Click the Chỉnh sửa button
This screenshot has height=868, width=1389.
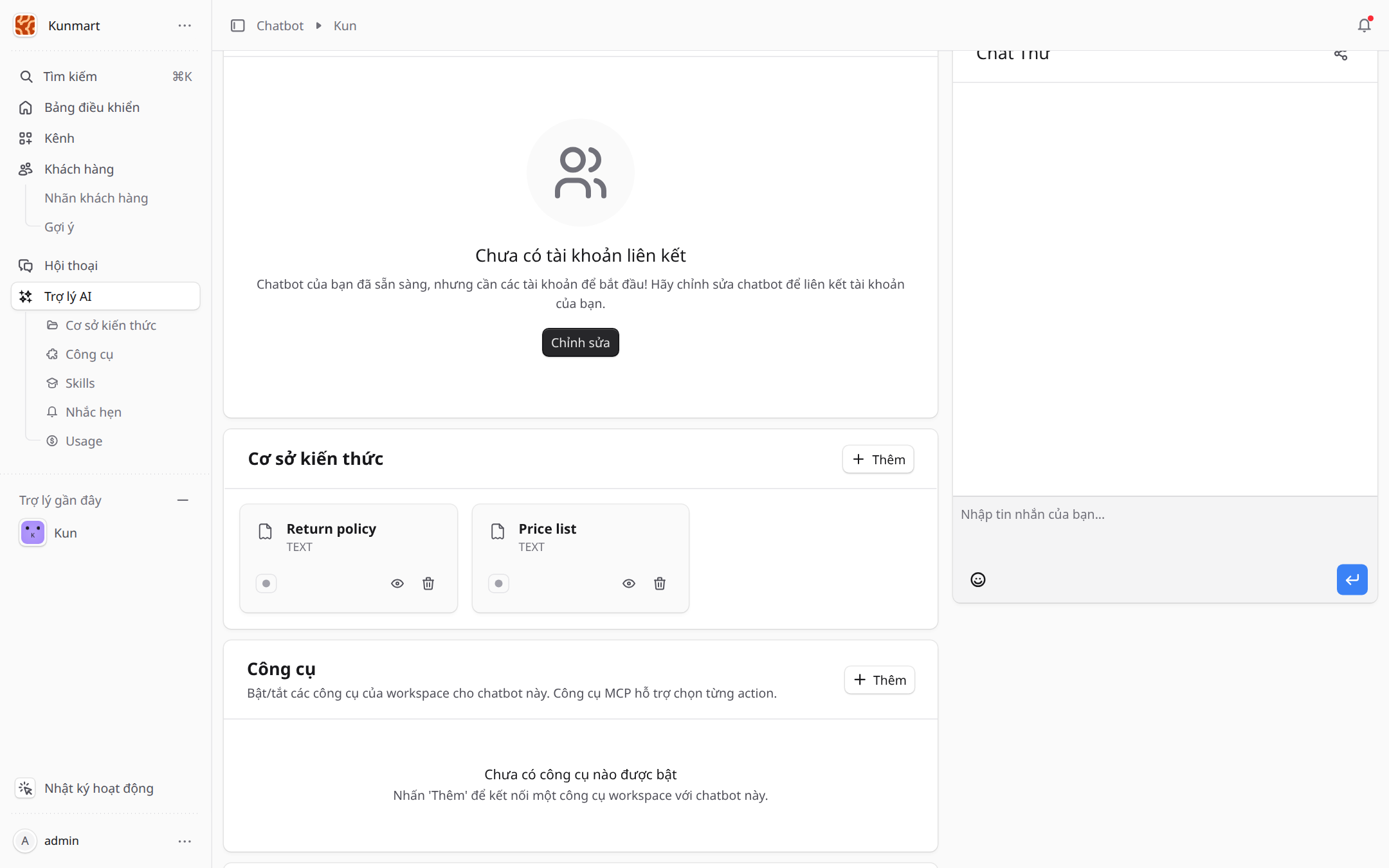click(x=580, y=343)
